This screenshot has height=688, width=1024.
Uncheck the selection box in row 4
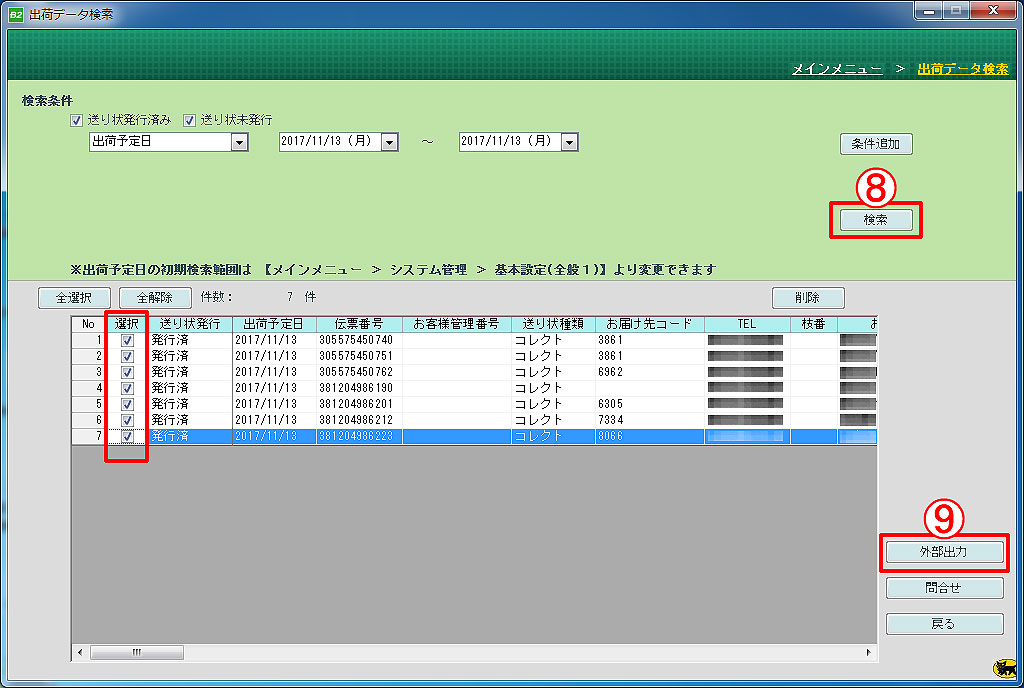(127, 388)
